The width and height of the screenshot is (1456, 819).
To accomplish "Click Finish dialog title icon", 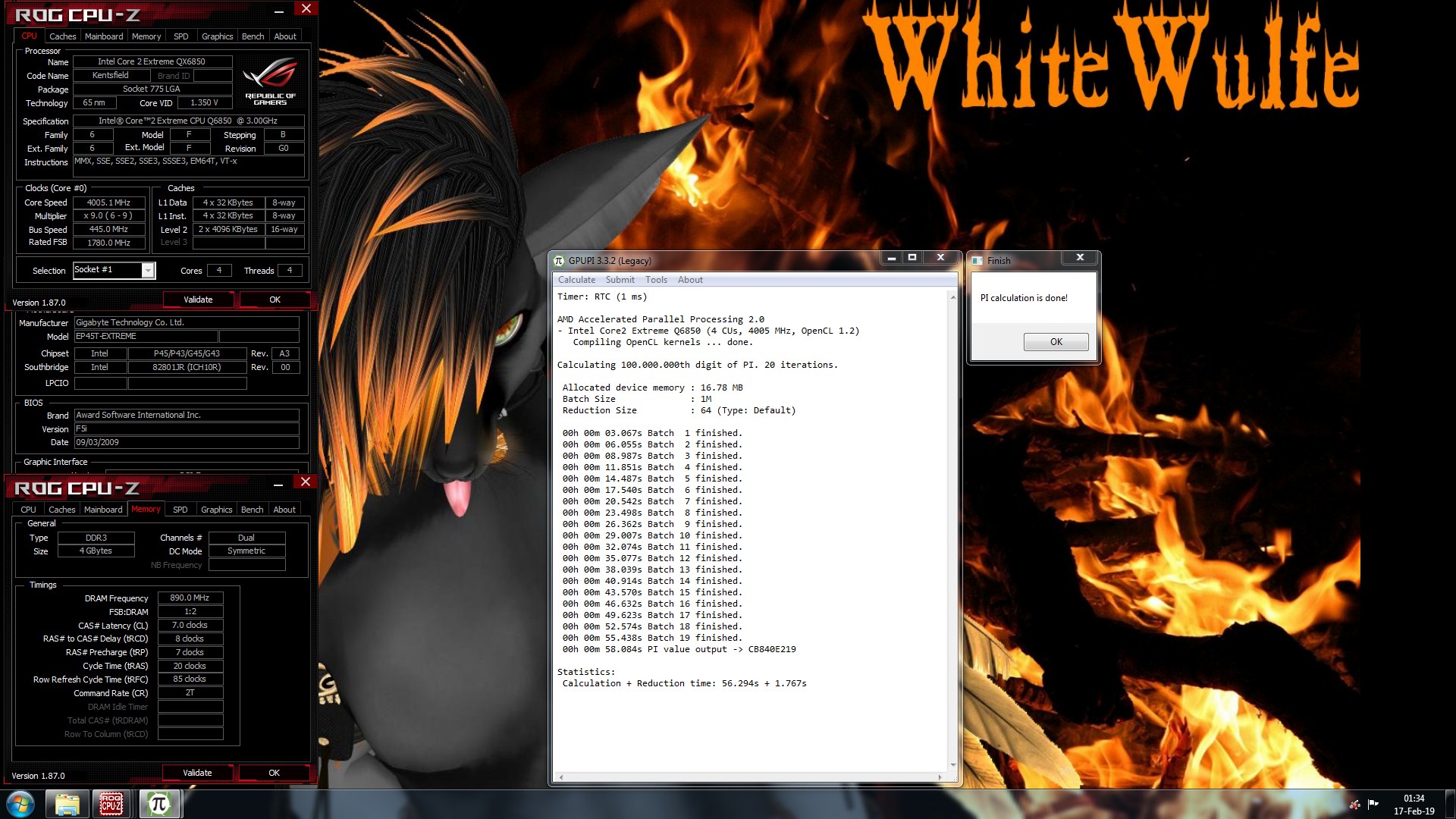I will click(977, 260).
